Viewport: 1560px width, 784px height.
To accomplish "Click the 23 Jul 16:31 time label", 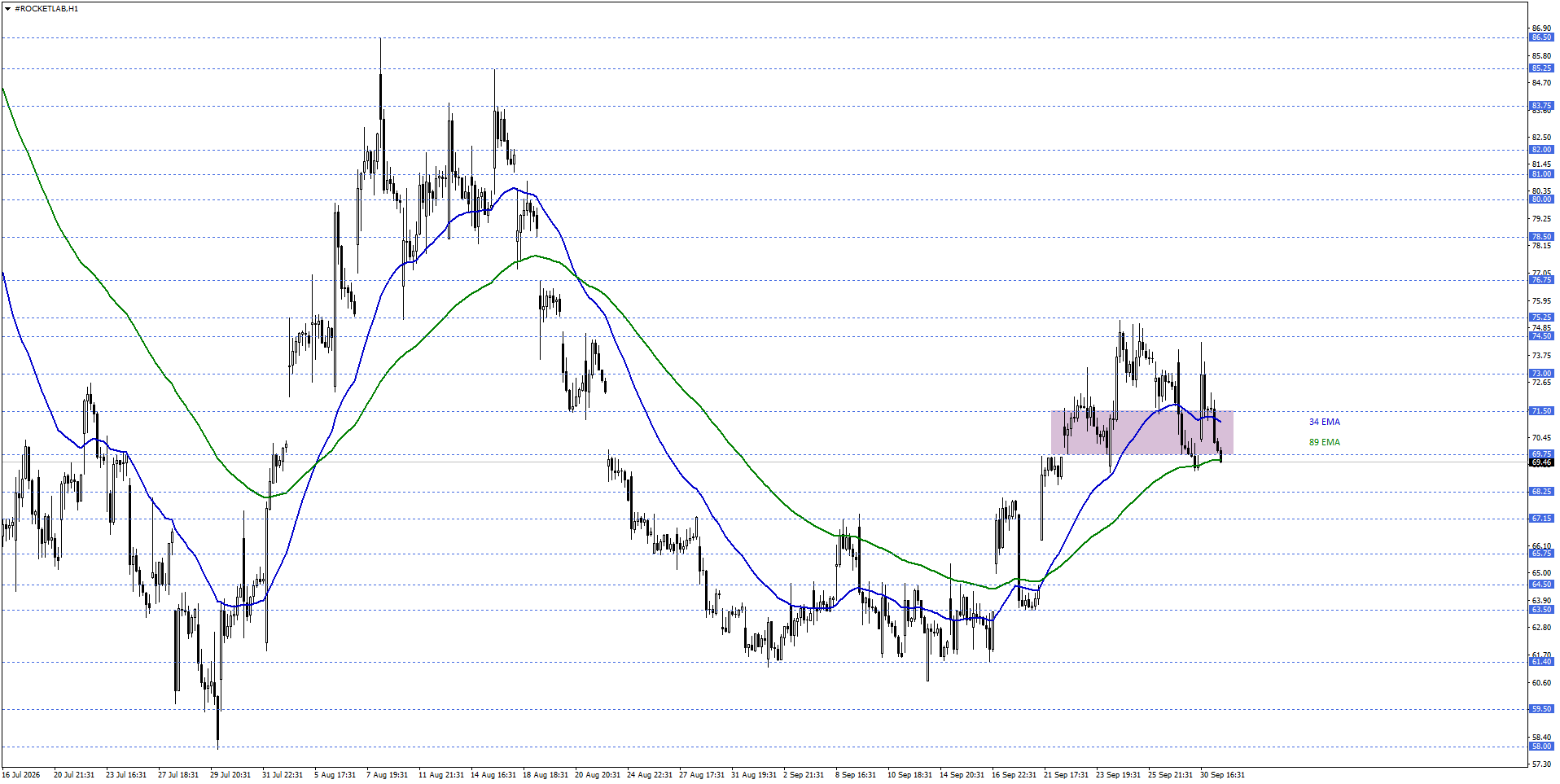I will [126, 775].
